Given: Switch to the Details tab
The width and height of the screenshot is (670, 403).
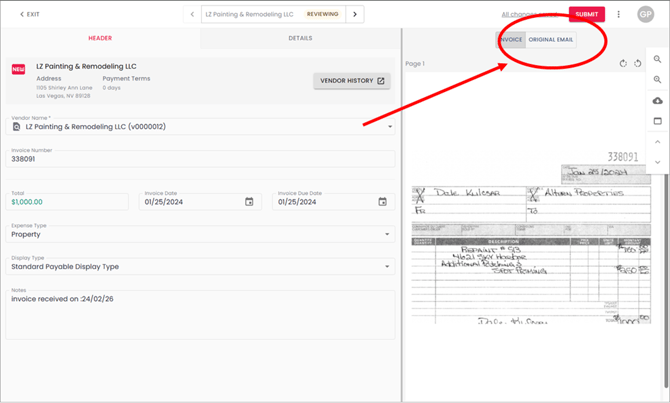Looking at the screenshot, I should 300,38.
